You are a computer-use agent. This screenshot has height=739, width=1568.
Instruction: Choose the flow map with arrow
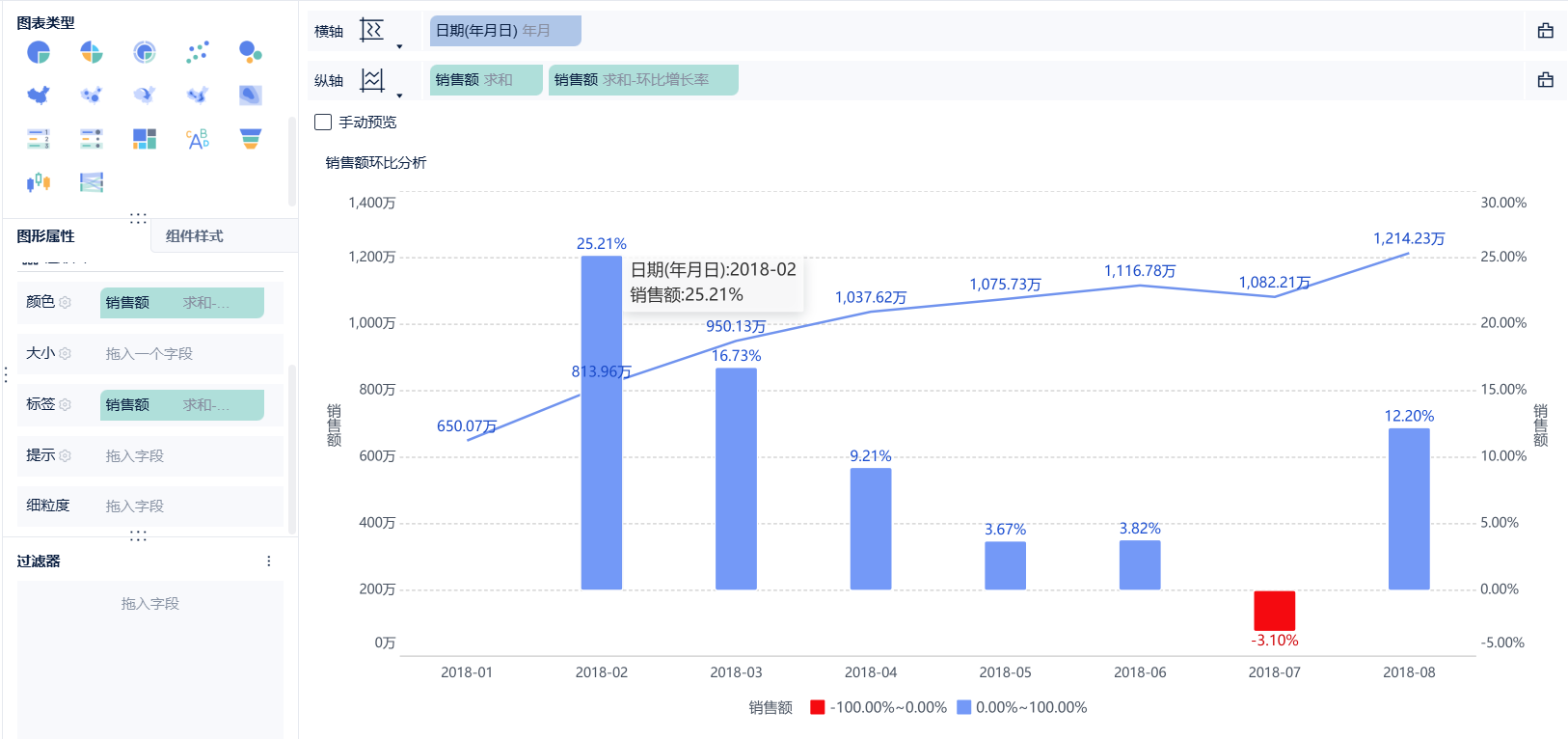coord(145,95)
